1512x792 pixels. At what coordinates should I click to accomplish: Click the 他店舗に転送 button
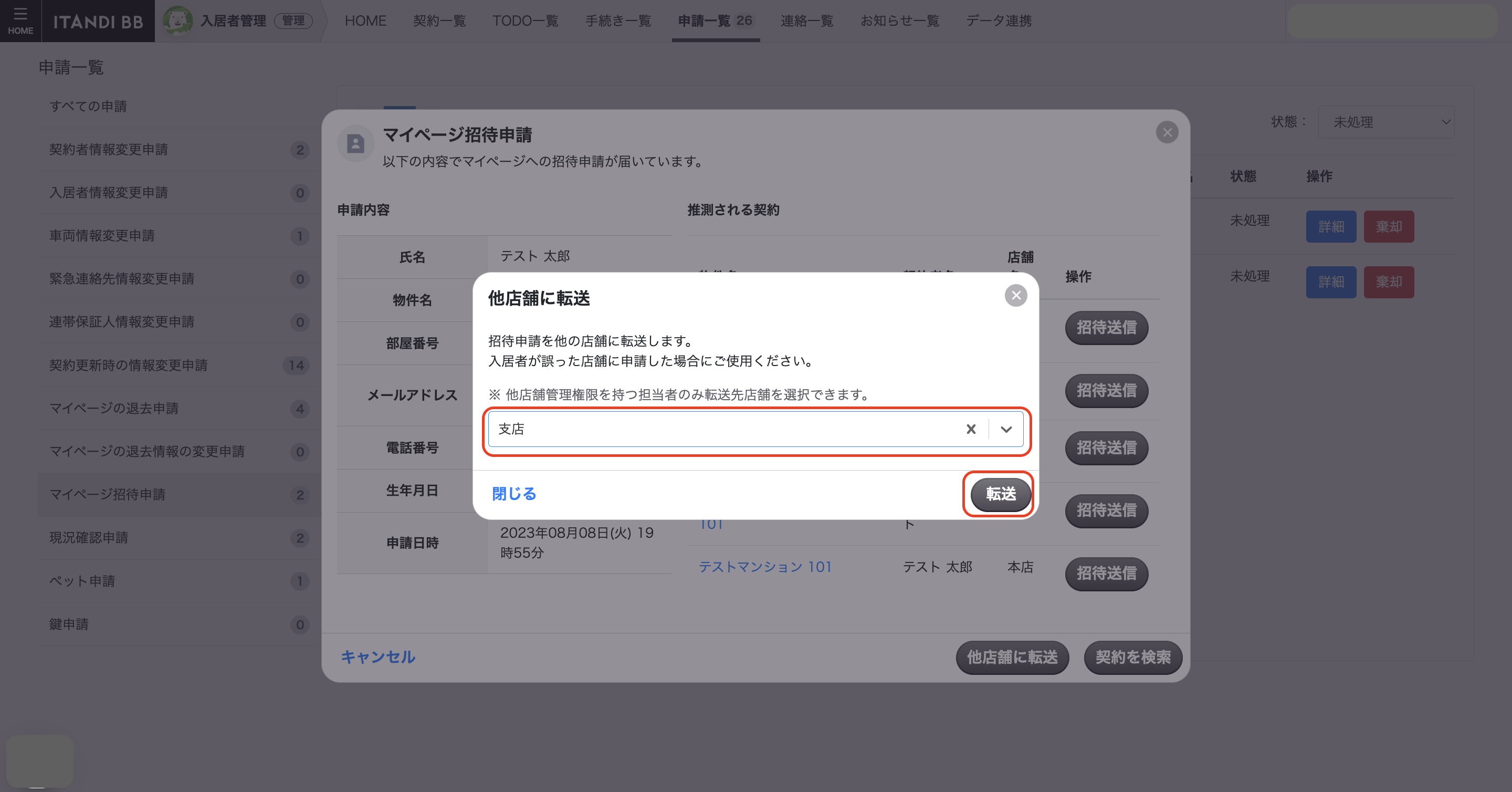[1012, 658]
